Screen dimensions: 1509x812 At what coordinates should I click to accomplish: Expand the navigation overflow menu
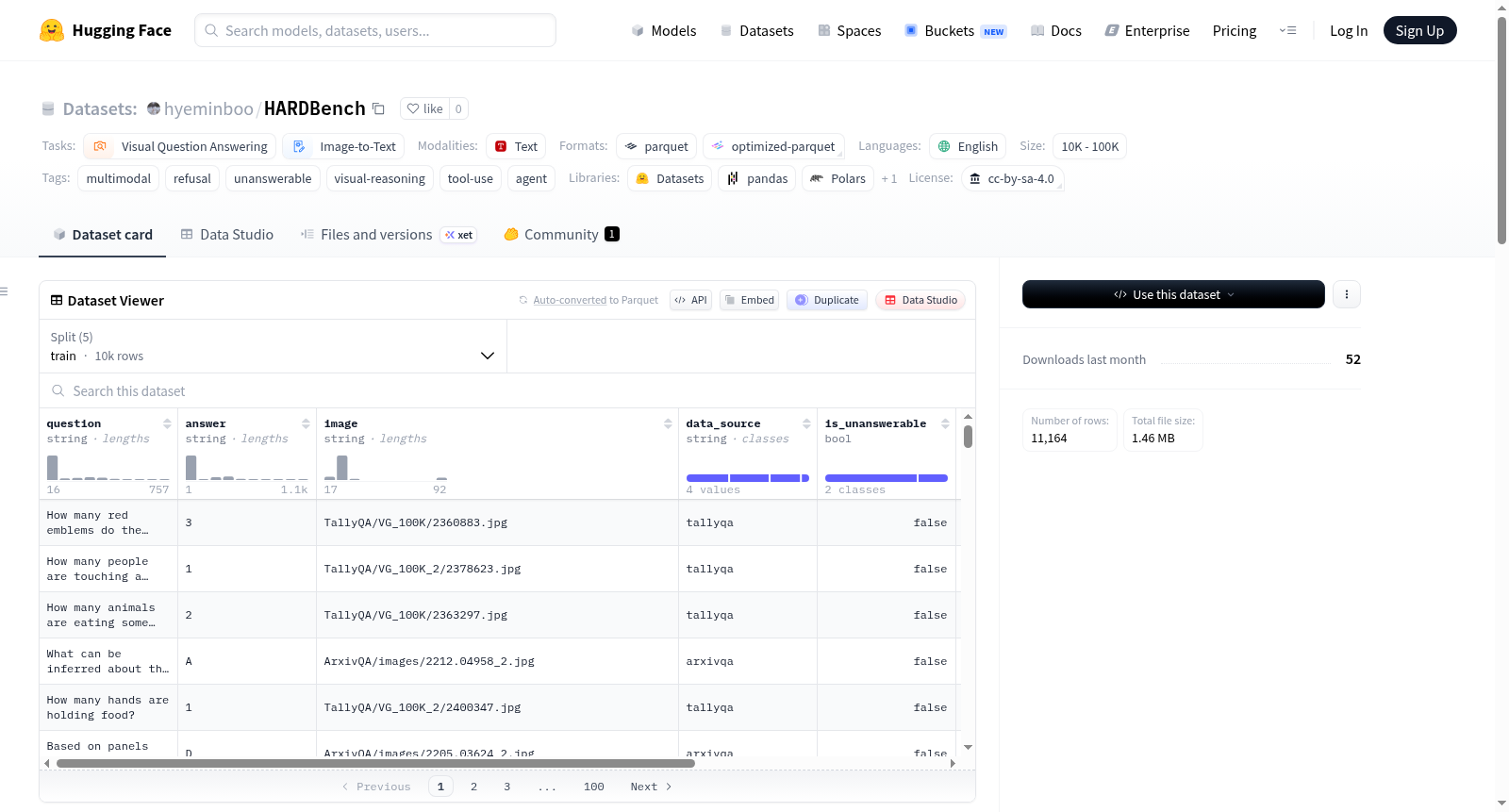coord(1287,30)
